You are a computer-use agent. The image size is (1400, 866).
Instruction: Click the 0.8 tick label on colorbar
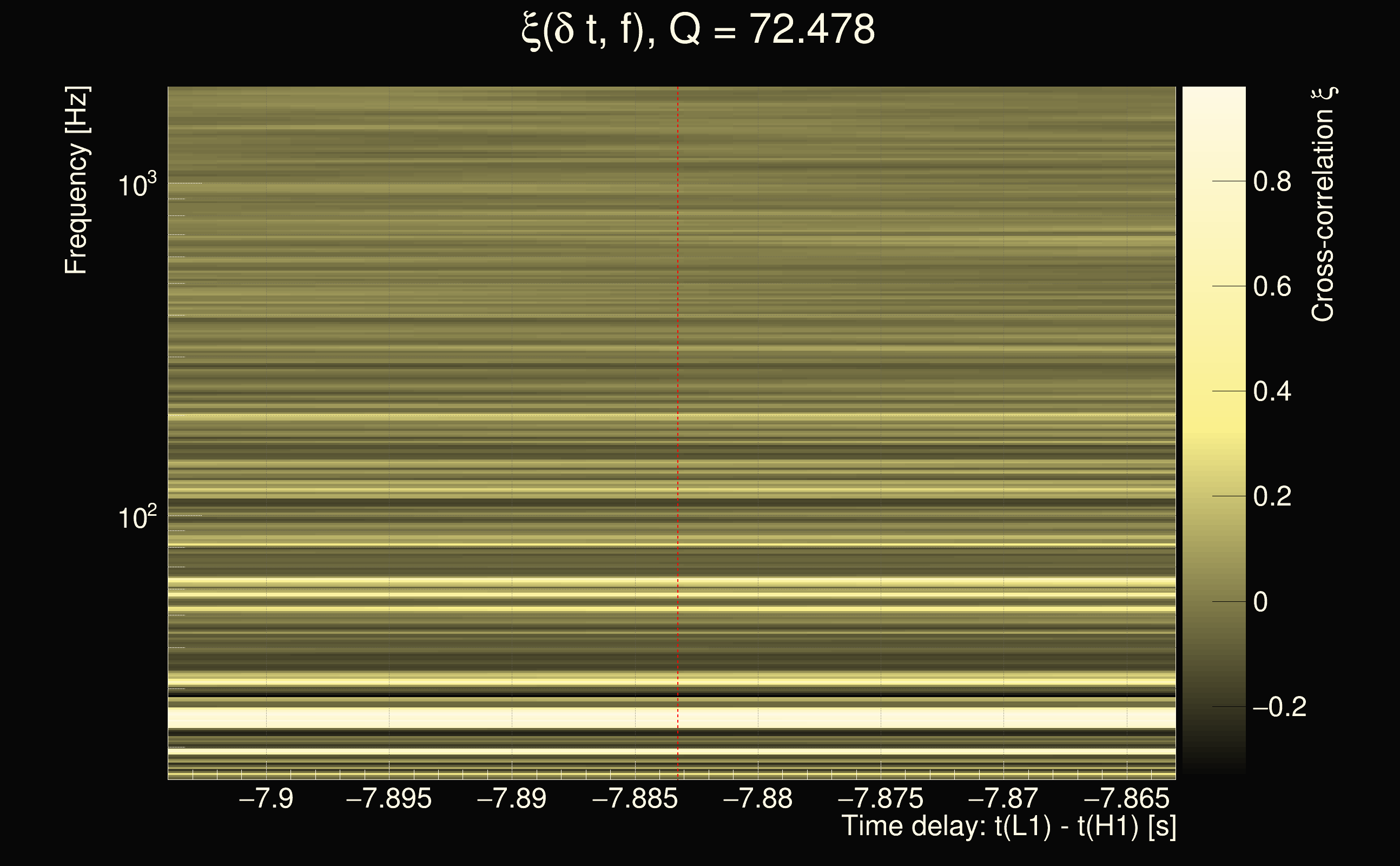[x=1272, y=181]
